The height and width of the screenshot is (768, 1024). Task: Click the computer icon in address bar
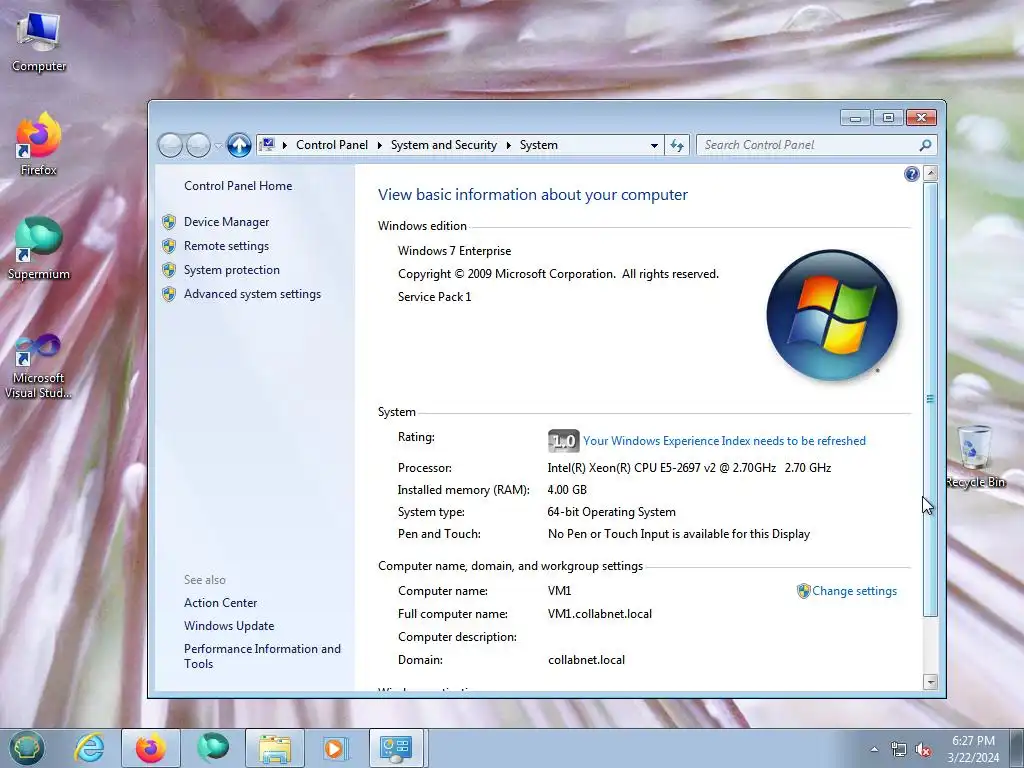(x=267, y=144)
